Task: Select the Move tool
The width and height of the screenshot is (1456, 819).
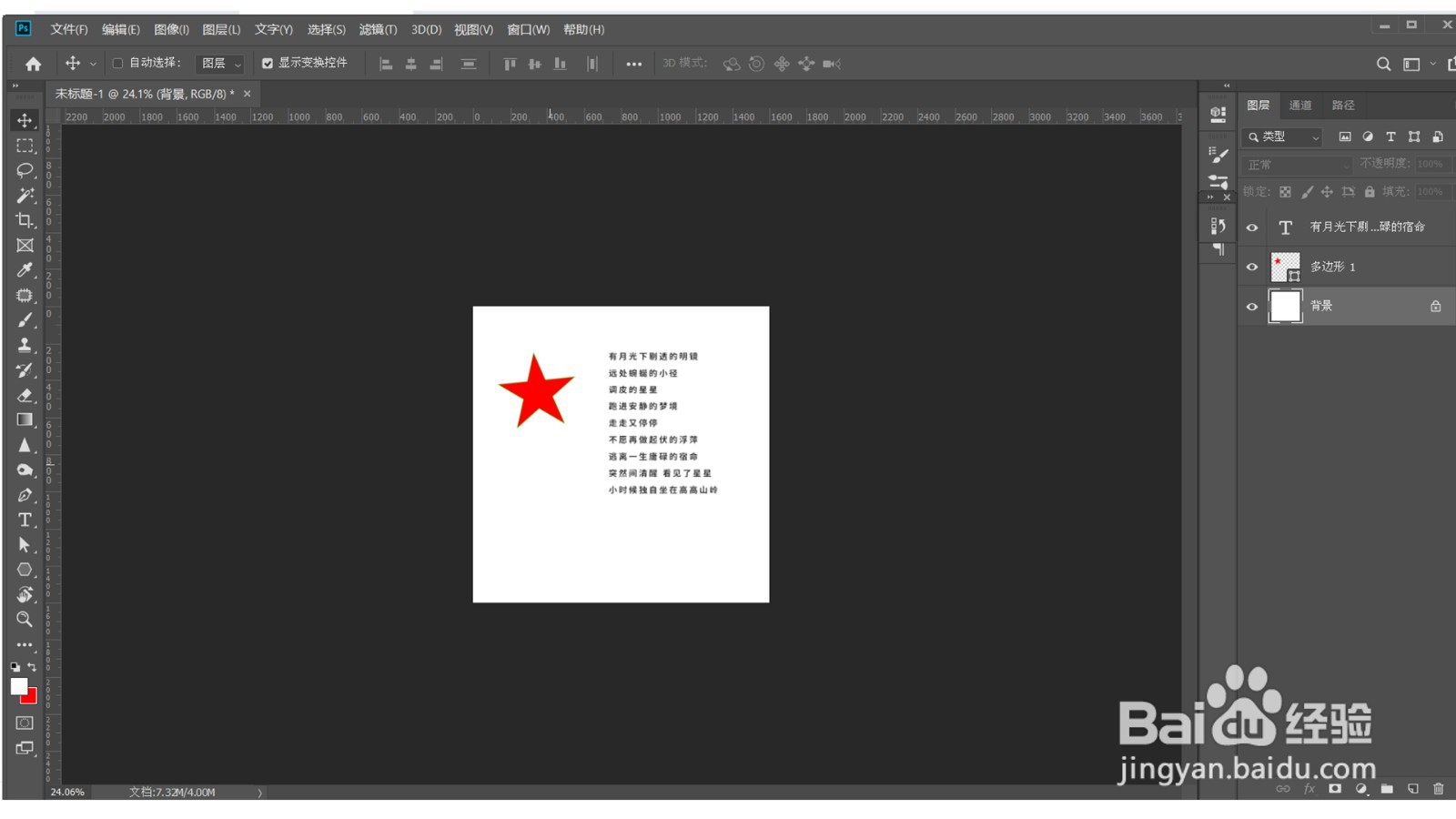Action: coord(25,120)
